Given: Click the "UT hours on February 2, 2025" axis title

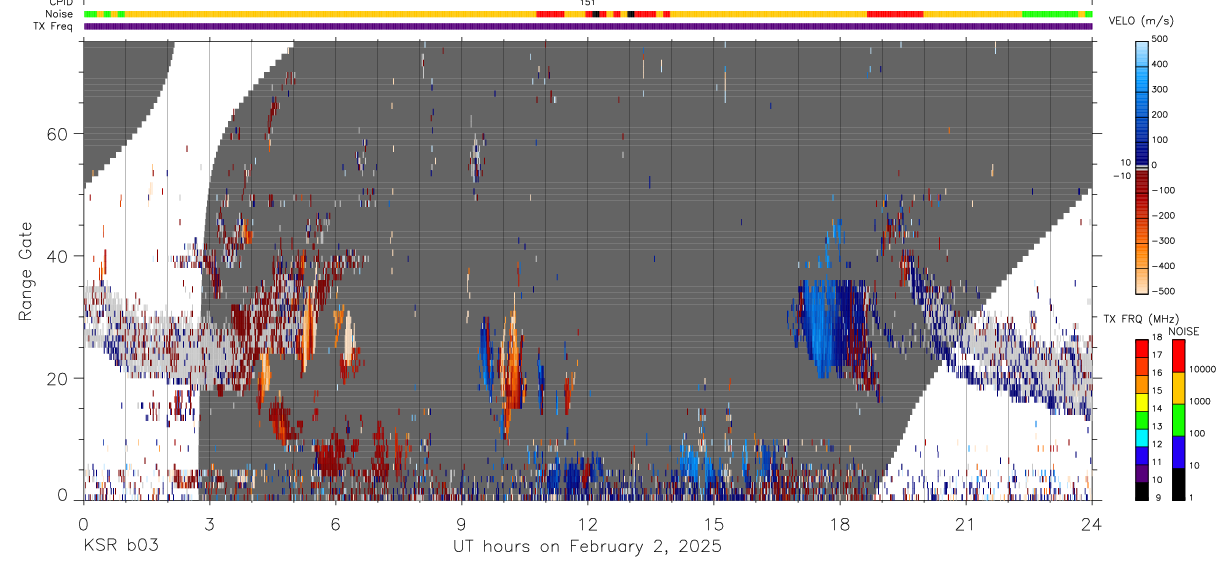Looking at the screenshot, I should tap(588, 547).
